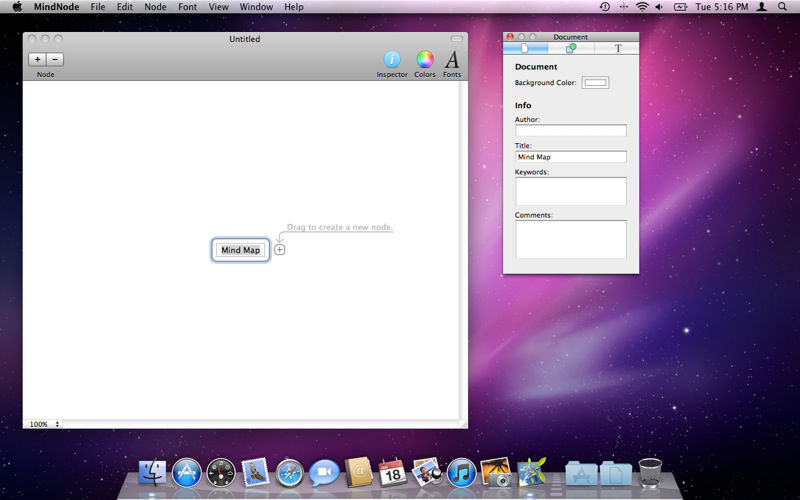800x500 pixels.
Task: Close the Document inspector panel
Action: pos(510,37)
